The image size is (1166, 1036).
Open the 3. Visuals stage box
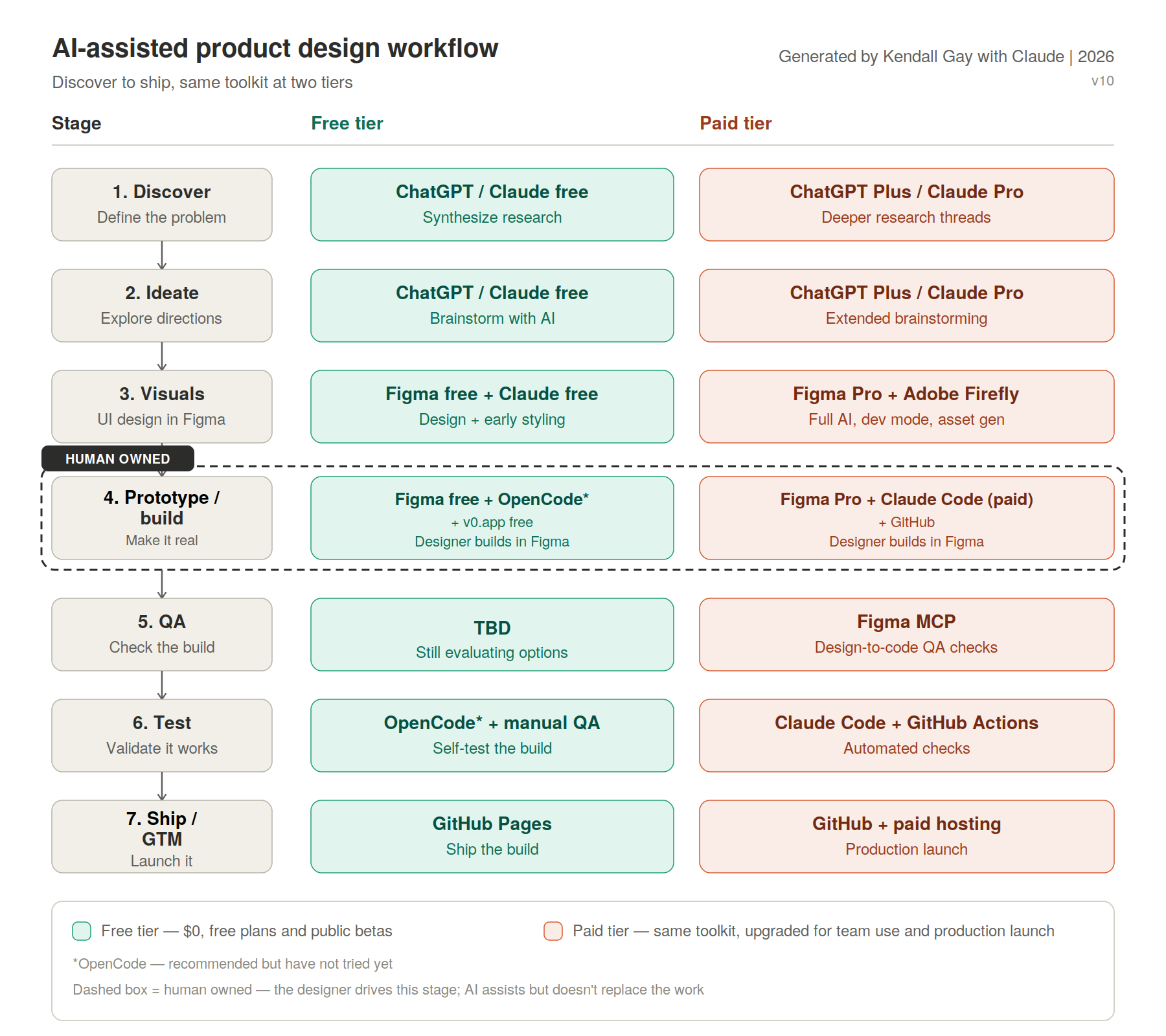pyautogui.click(x=162, y=407)
